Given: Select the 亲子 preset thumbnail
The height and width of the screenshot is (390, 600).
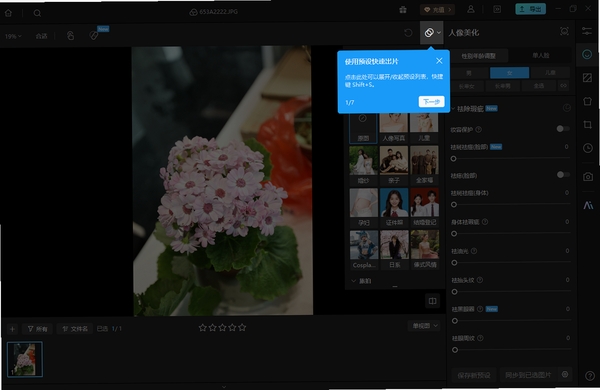Looking at the screenshot, I should click(394, 165).
